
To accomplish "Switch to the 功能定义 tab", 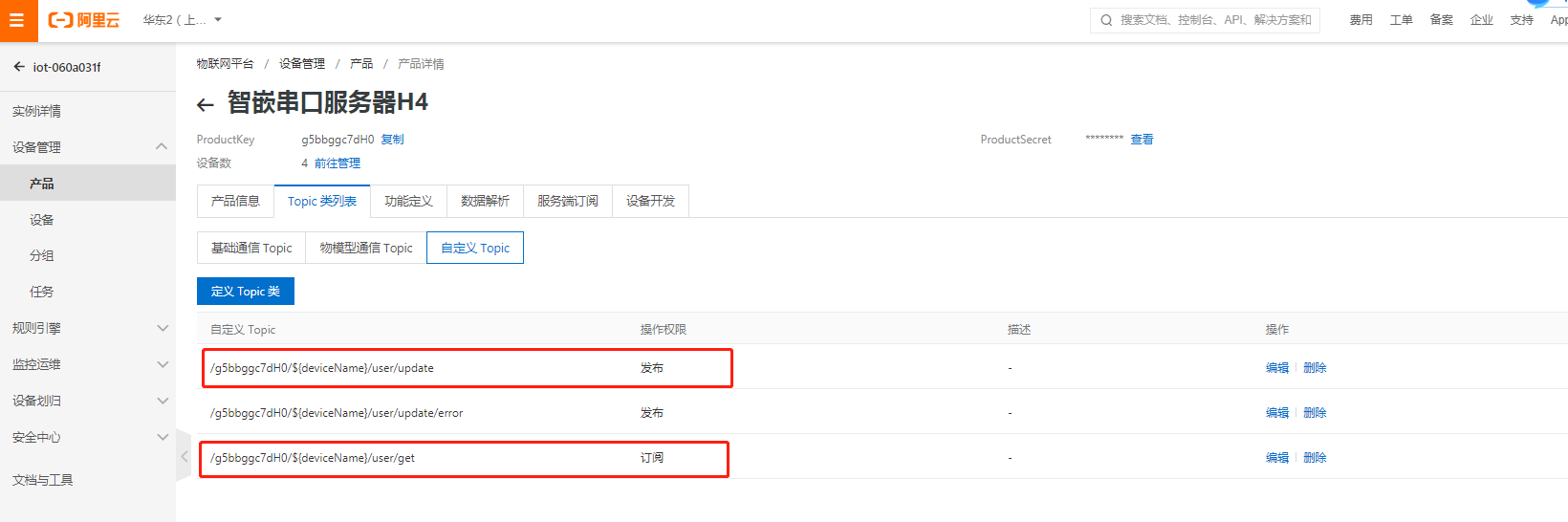I will tap(408, 201).
